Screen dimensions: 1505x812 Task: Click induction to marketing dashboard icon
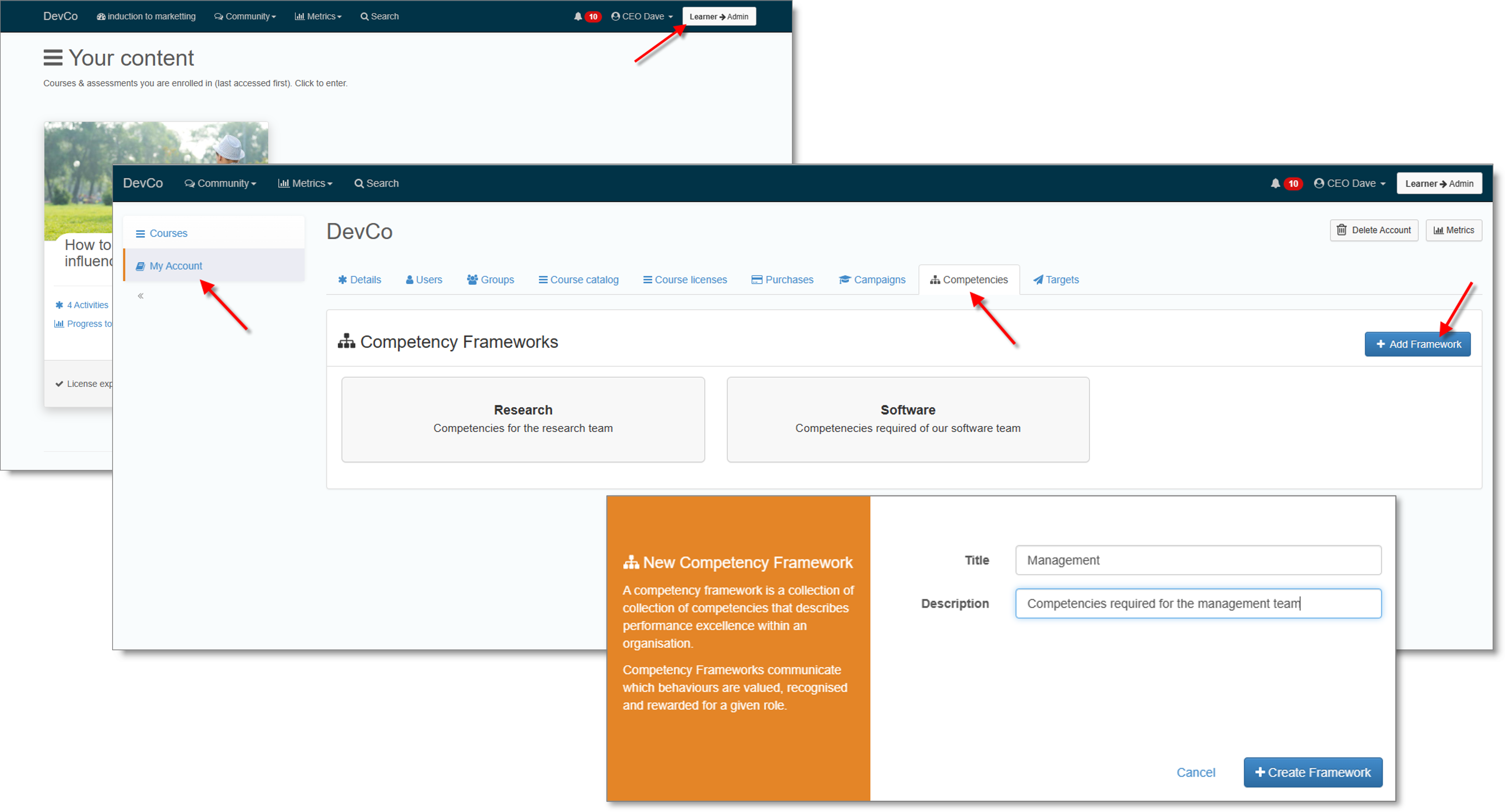pos(101,16)
